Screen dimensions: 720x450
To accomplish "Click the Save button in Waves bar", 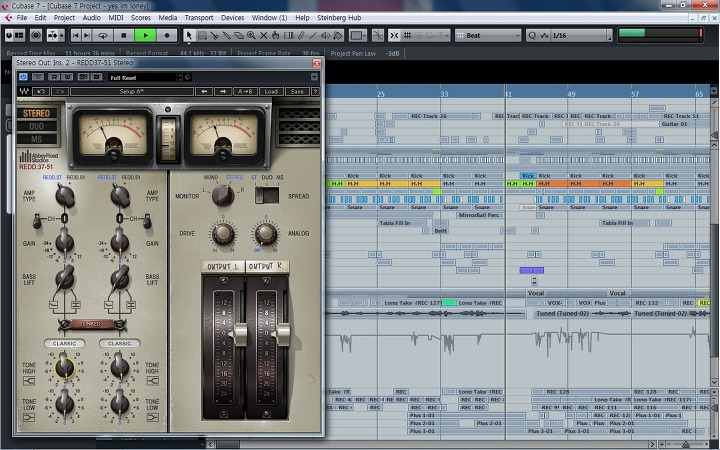I will click(x=297, y=91).
